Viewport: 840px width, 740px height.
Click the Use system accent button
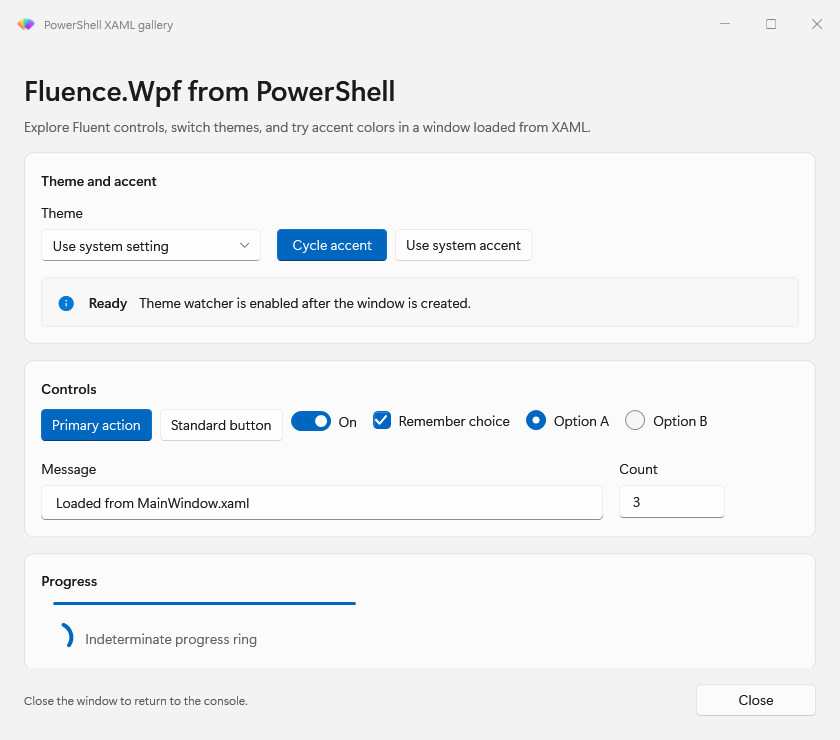(x=463, y=245)
